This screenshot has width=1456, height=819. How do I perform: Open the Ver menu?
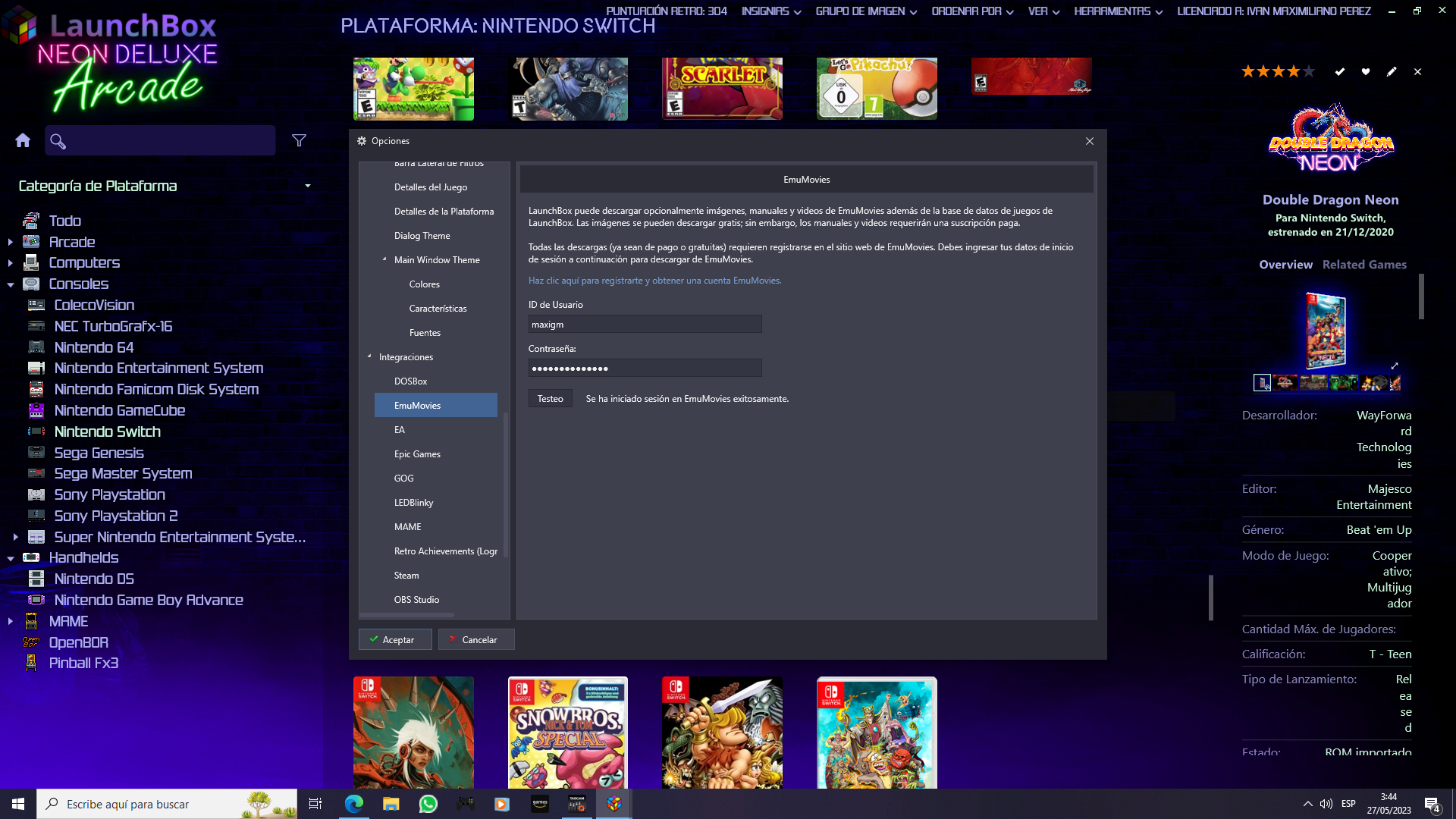click(1043, 11)
